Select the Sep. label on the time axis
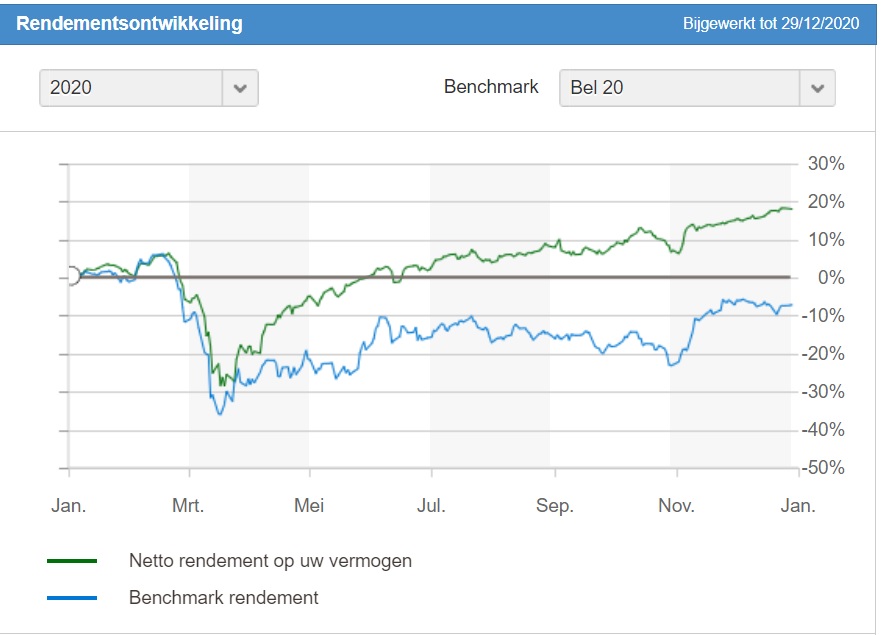This screenshot has height=635, width=887. point(554,506)
